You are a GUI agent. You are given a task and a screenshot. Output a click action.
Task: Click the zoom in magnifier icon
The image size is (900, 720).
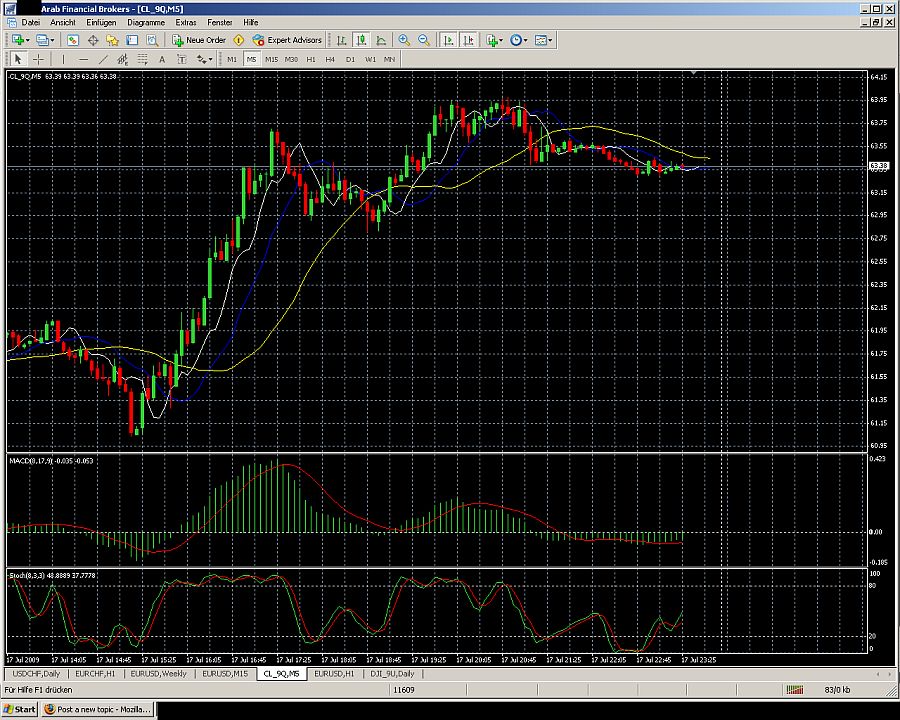coord(404,40)
